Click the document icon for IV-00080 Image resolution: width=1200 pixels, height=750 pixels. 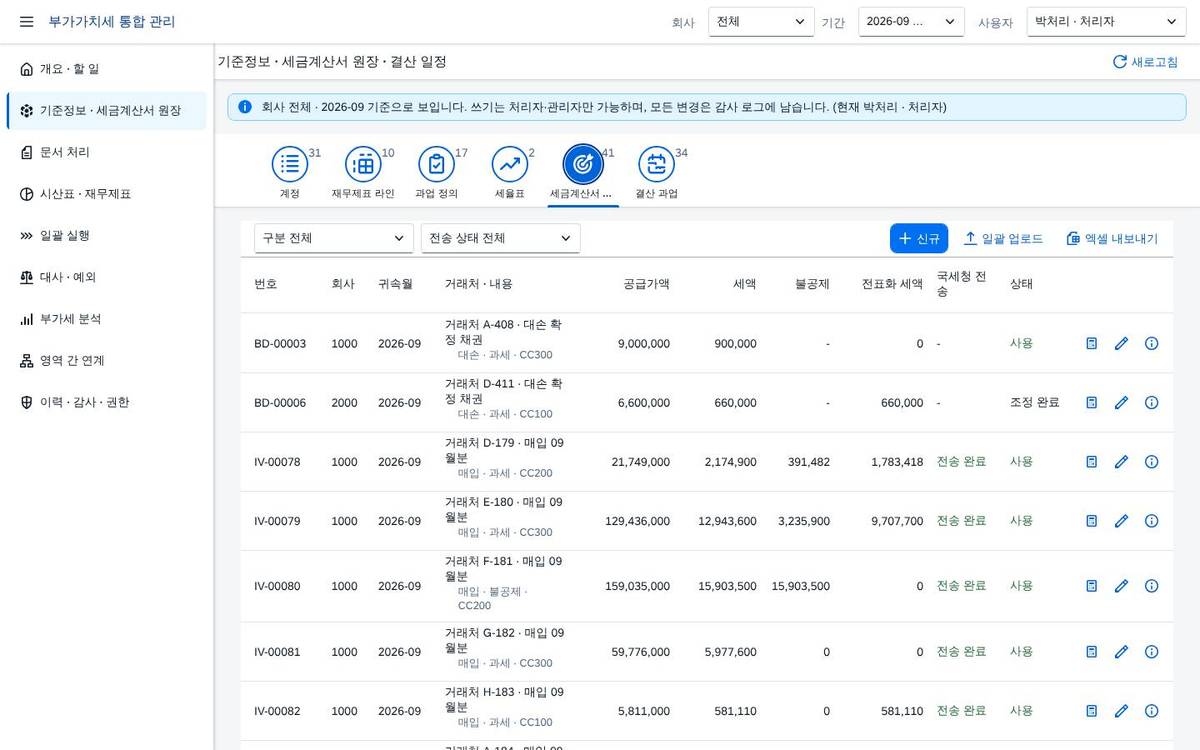pos(1092,586)
